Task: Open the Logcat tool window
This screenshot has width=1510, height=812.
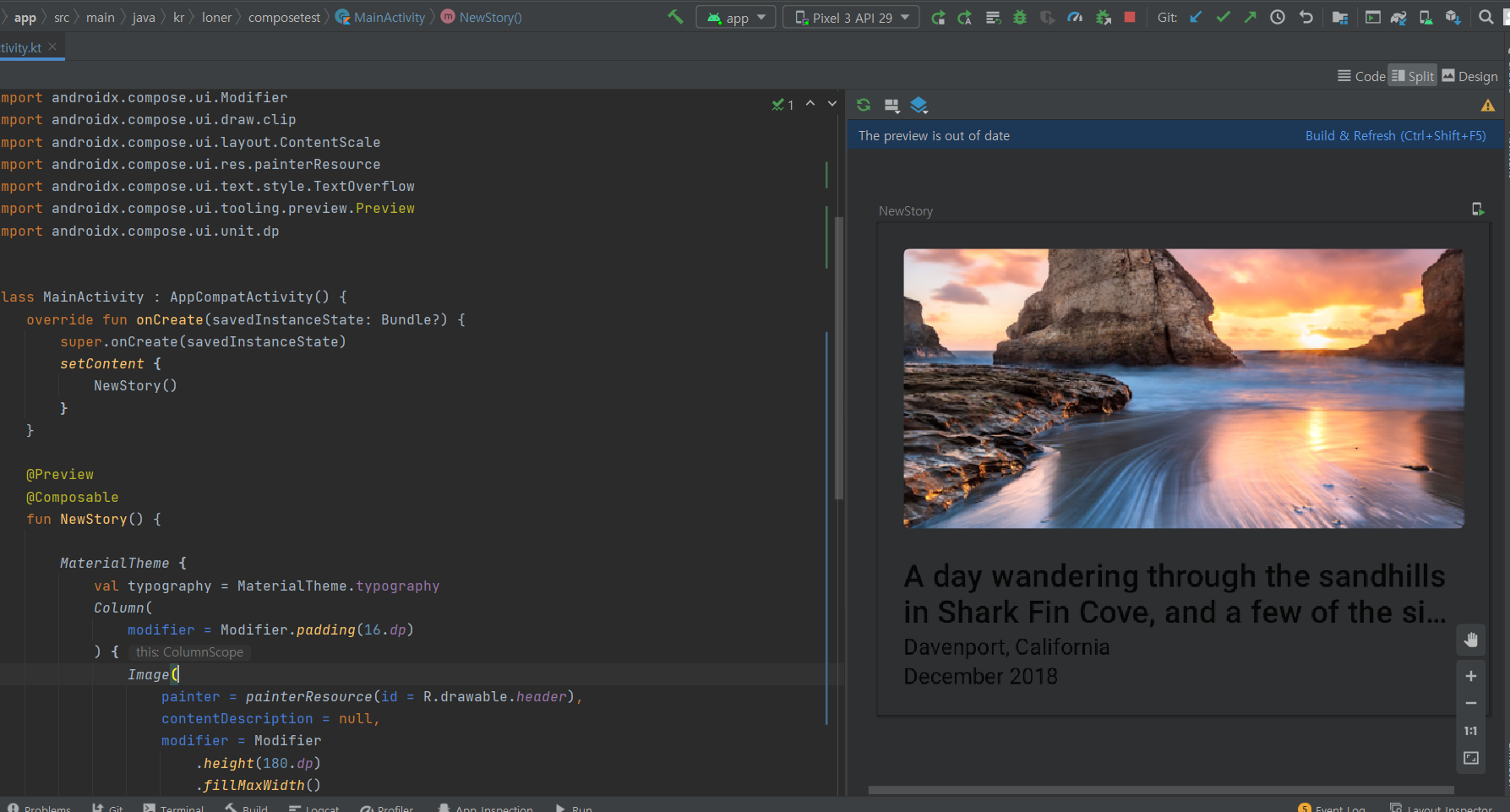Action: coord(313,808)
